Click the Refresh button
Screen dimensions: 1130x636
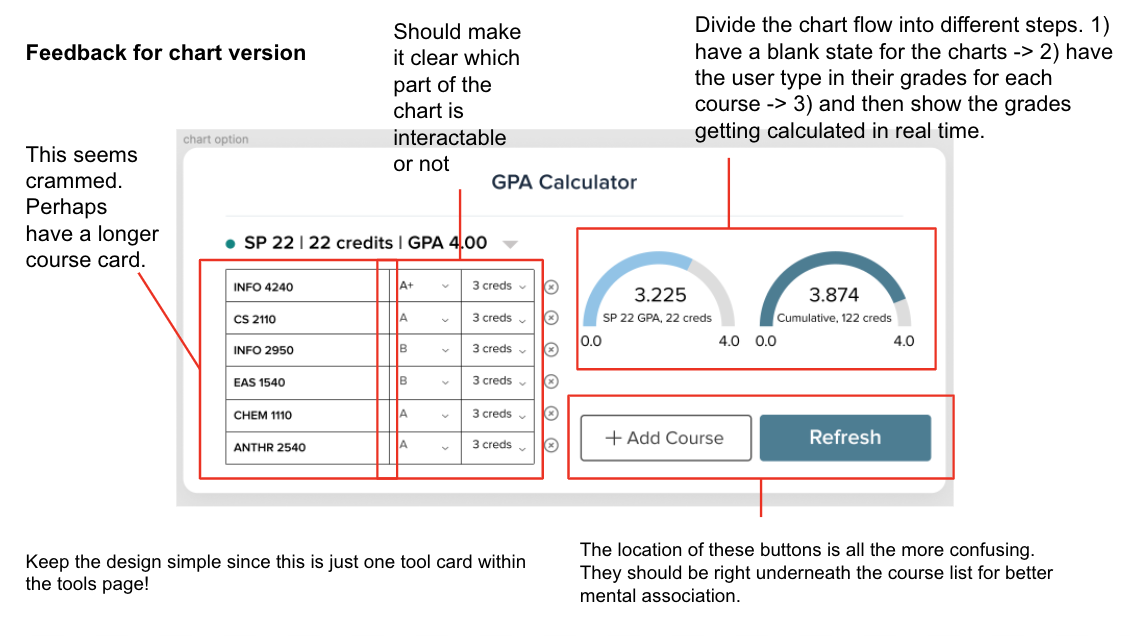[x=845, y=438]
